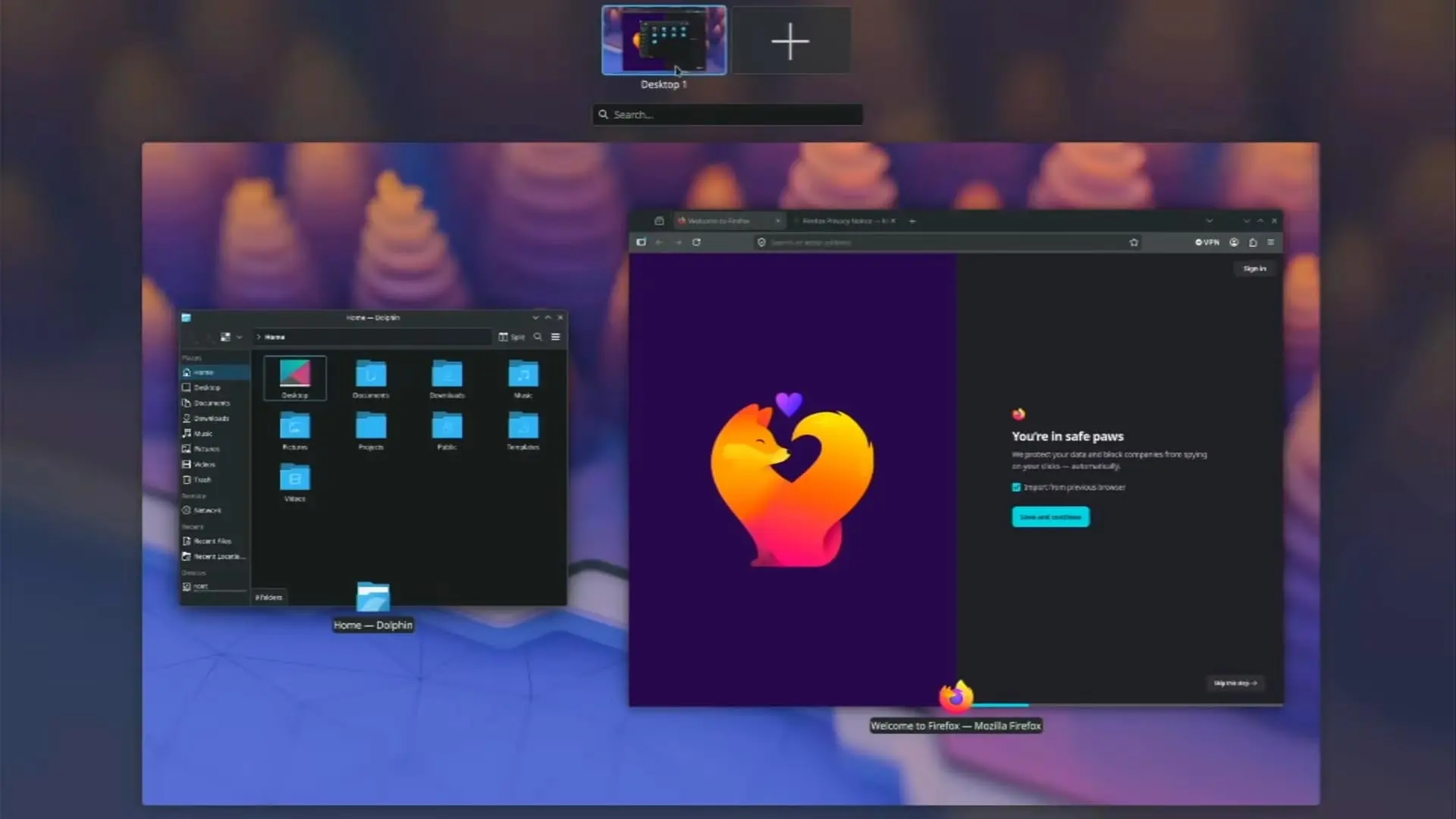The height and width of the screenshot is (819, 1456).
Task: Click the Firefox address bar field
Action: pos(948,242)
